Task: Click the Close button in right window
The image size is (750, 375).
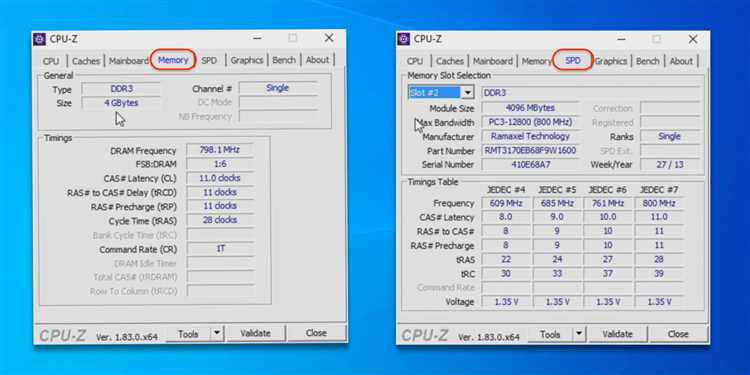Action: [x=678, y=335]
